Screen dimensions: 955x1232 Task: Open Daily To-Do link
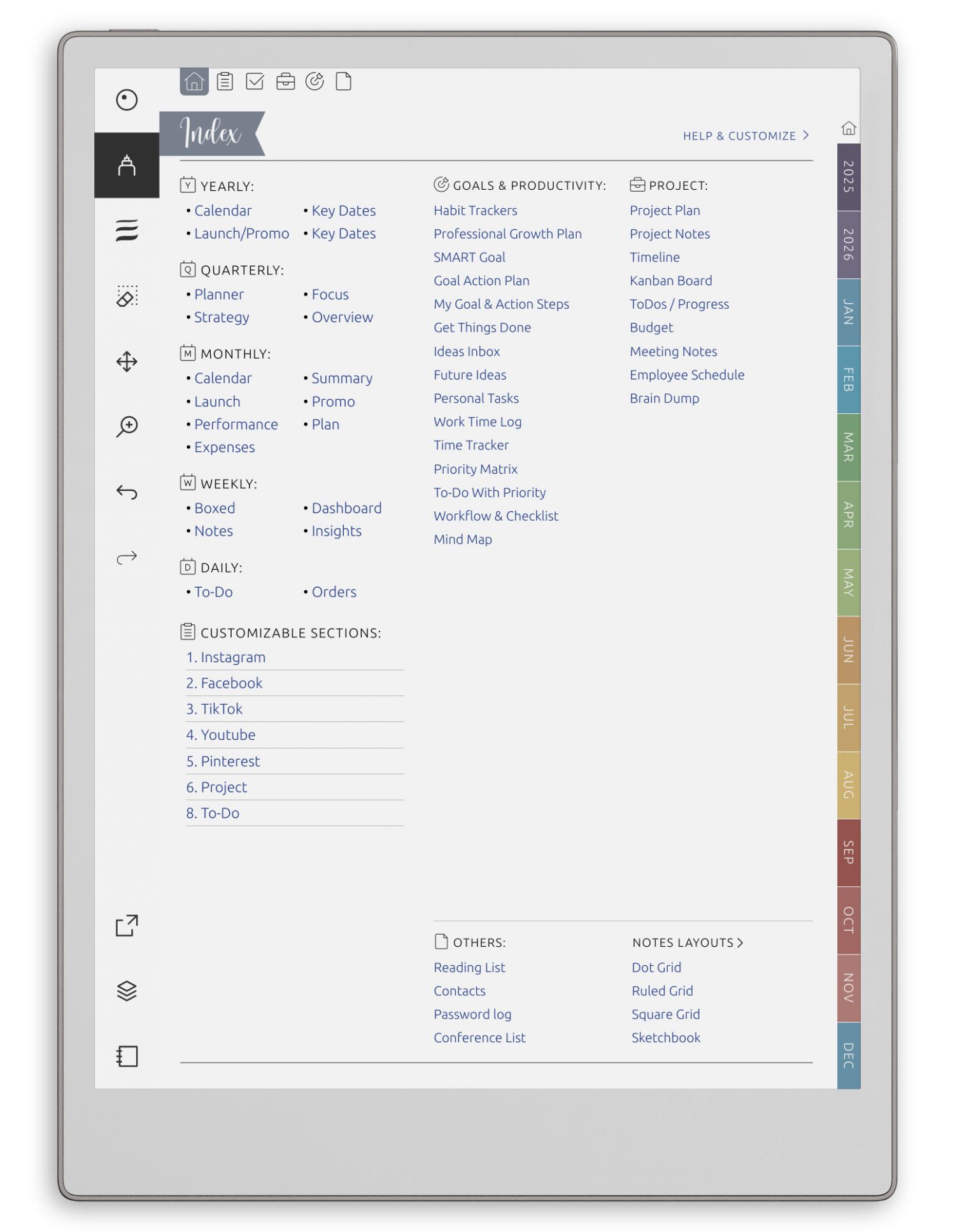(x=213, y=592)
